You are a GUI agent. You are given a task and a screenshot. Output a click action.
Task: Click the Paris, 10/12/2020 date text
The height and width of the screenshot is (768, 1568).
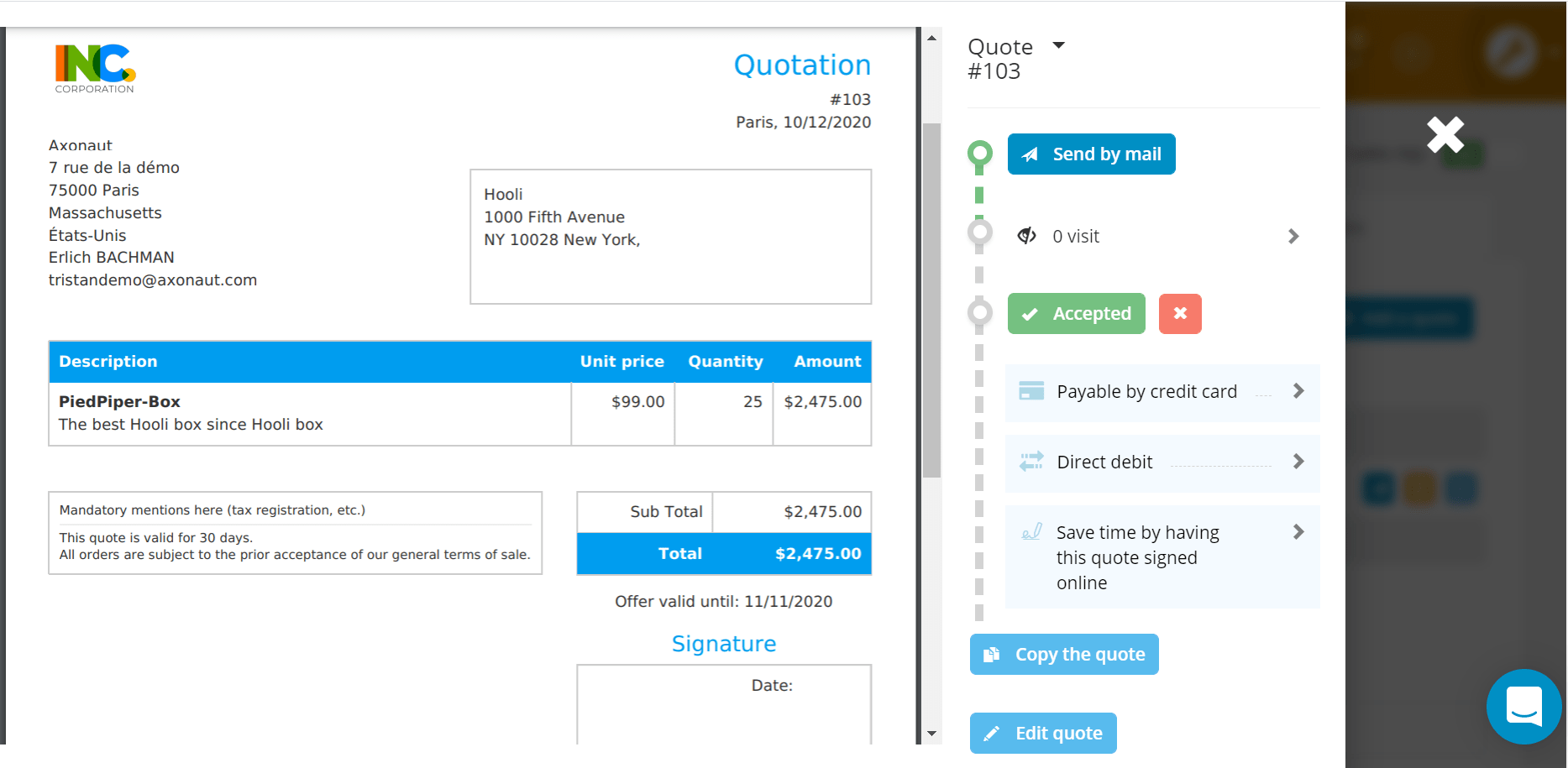[803, 123]
